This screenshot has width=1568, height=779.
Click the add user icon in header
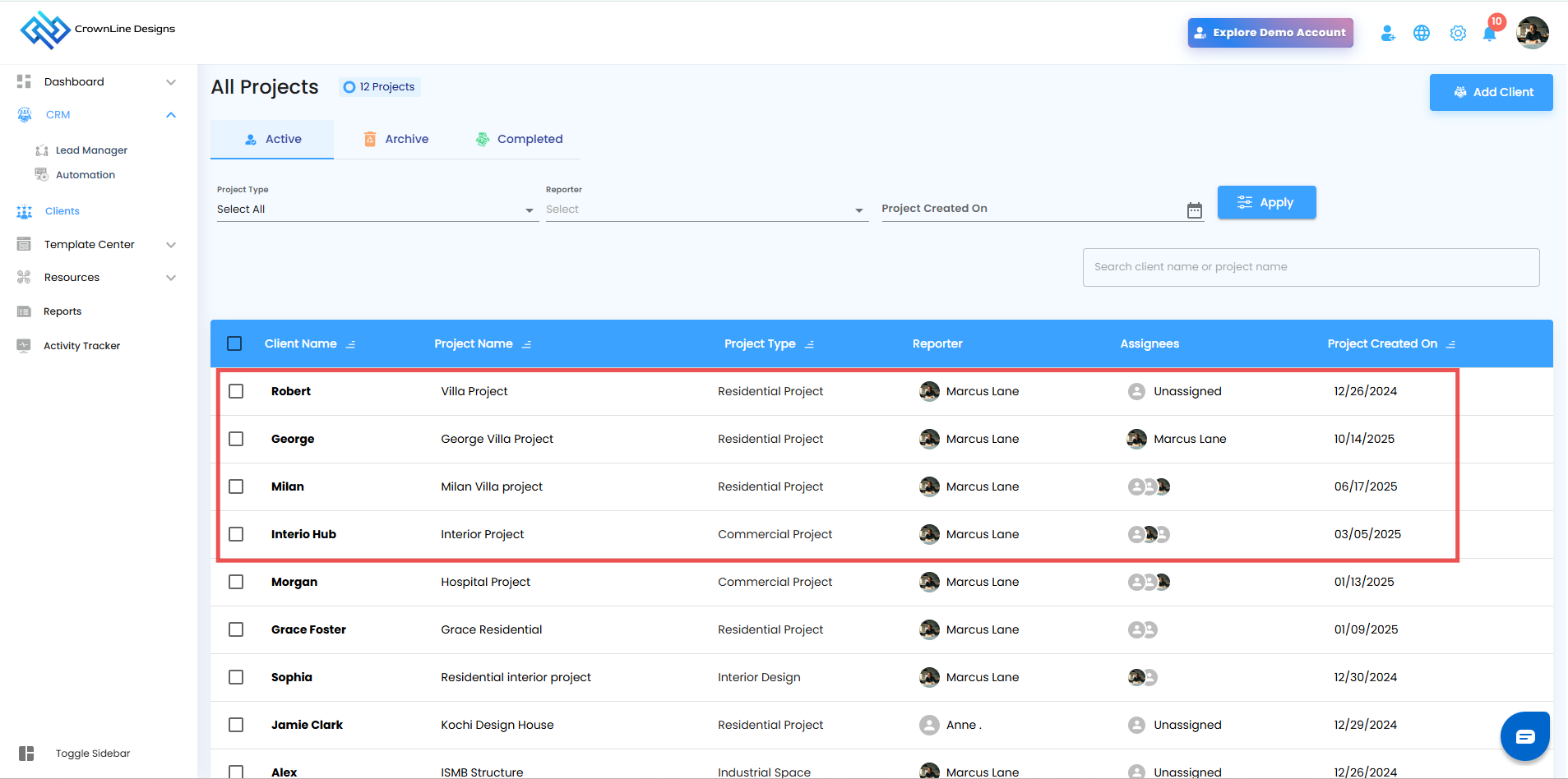[x=1388, y=34]
